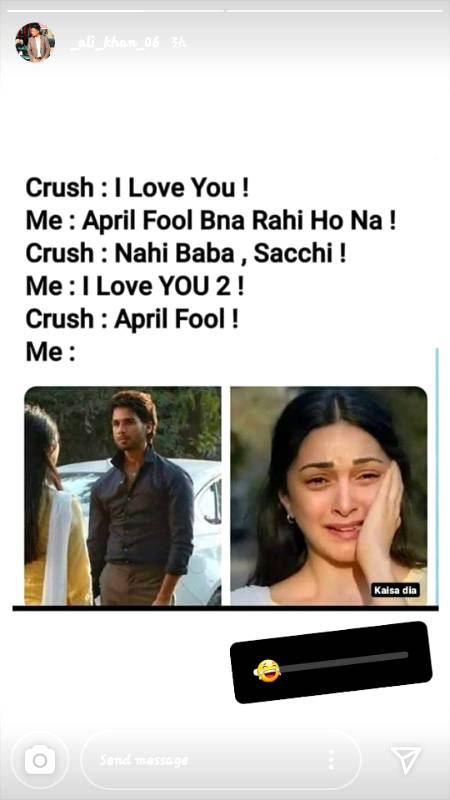
Task: Click the _ali_khan_06 username
Action: 114,43
